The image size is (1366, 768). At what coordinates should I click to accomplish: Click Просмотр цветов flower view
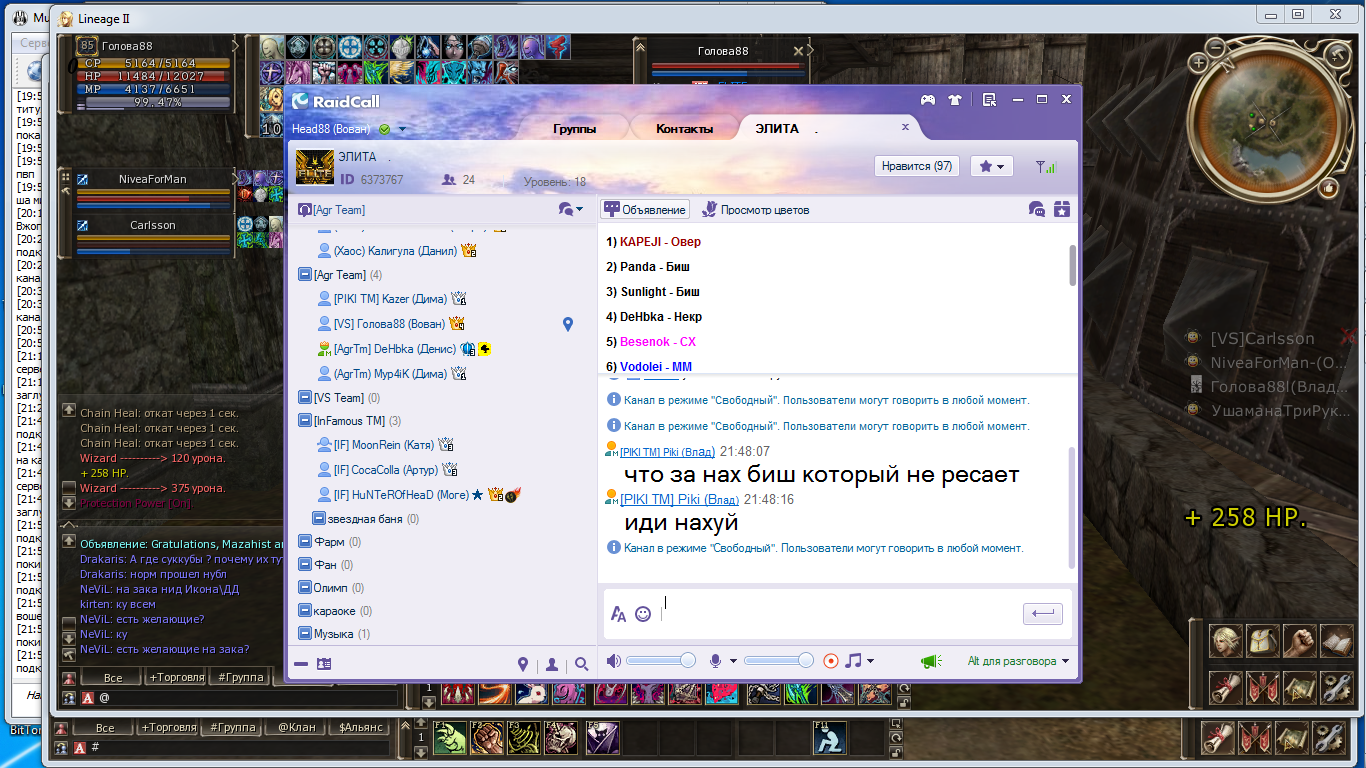click(x=755, y=210)
